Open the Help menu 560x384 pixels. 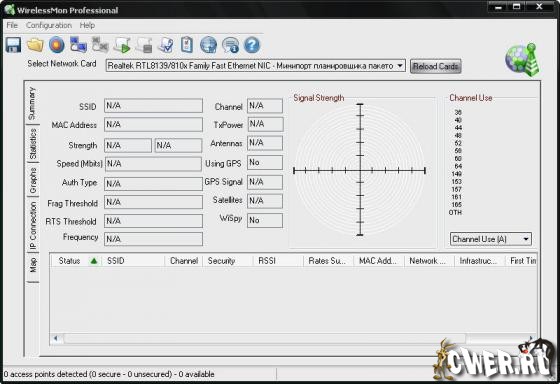[87, 25]
